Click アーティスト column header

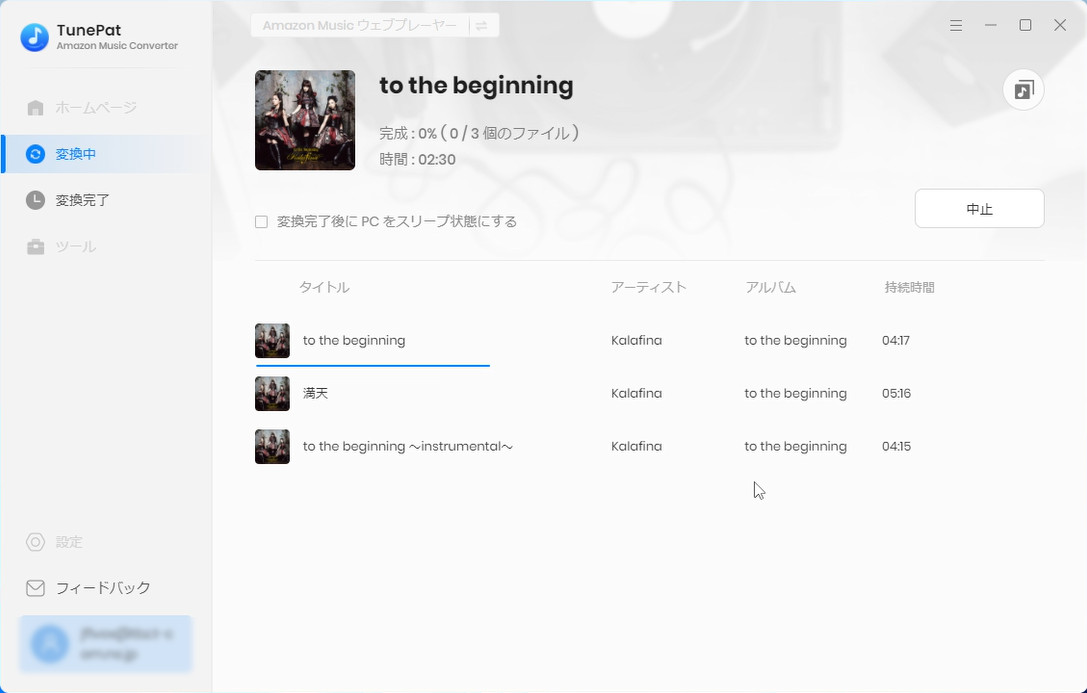pos(649,288)
